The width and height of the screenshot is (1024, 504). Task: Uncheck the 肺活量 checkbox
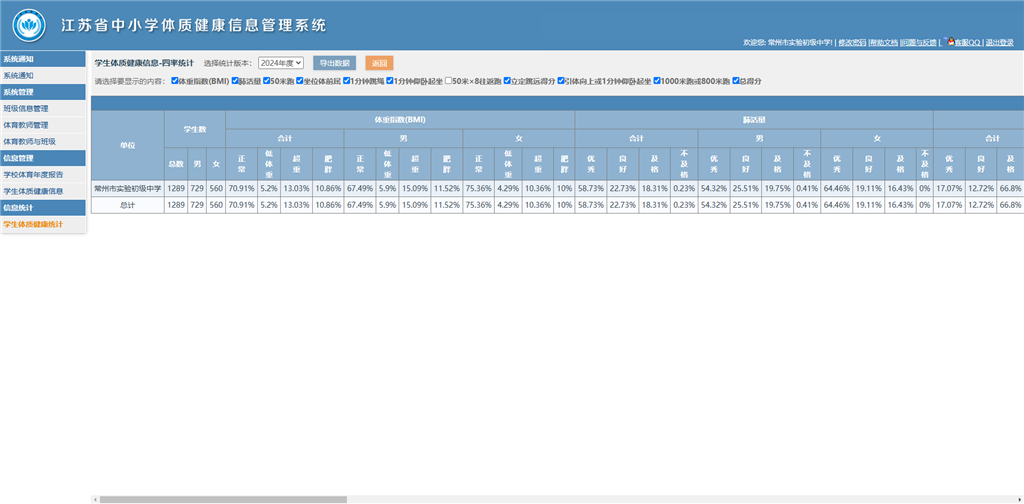coord(235,80)
